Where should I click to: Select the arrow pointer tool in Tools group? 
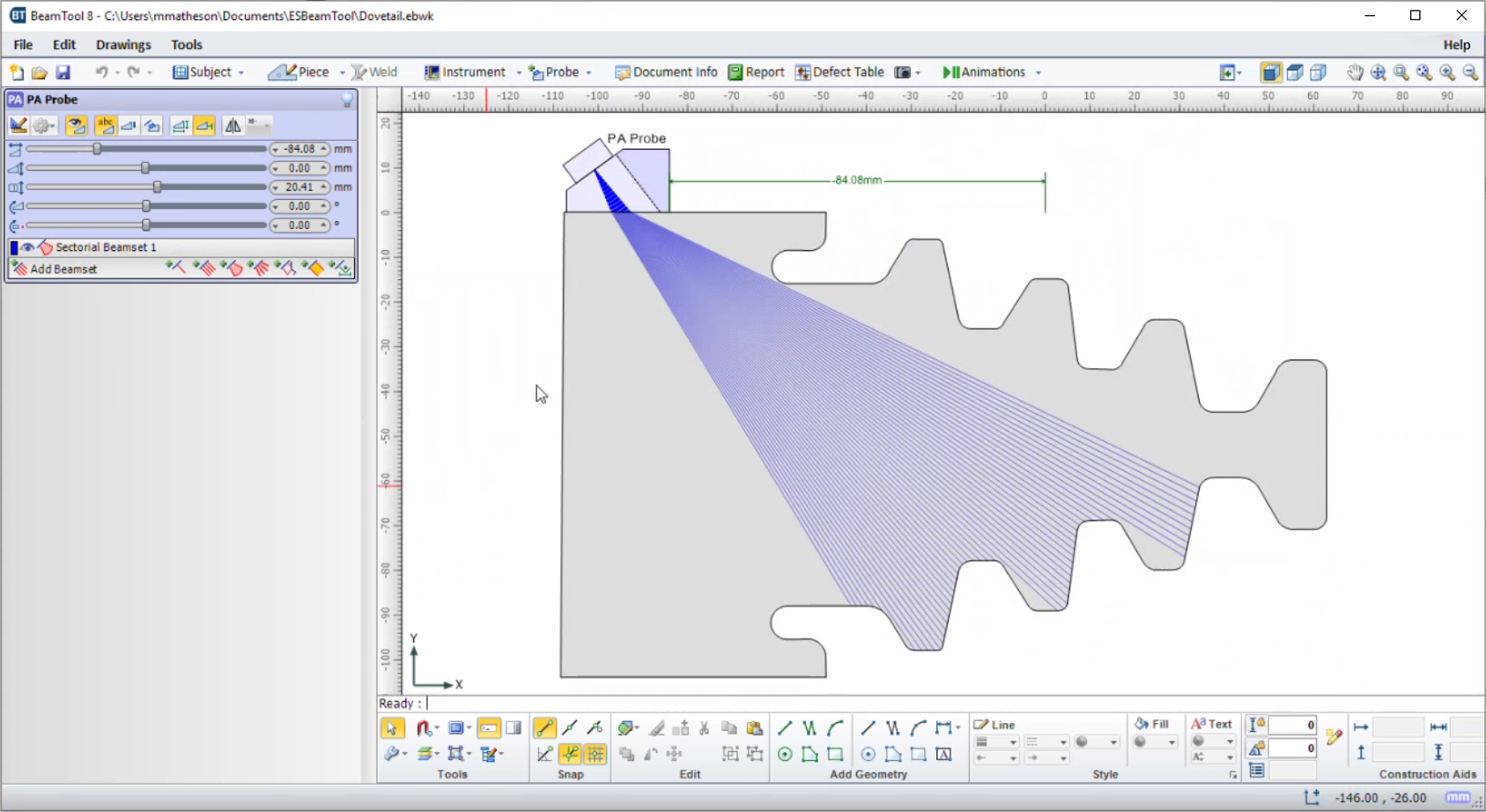(392, 727)
